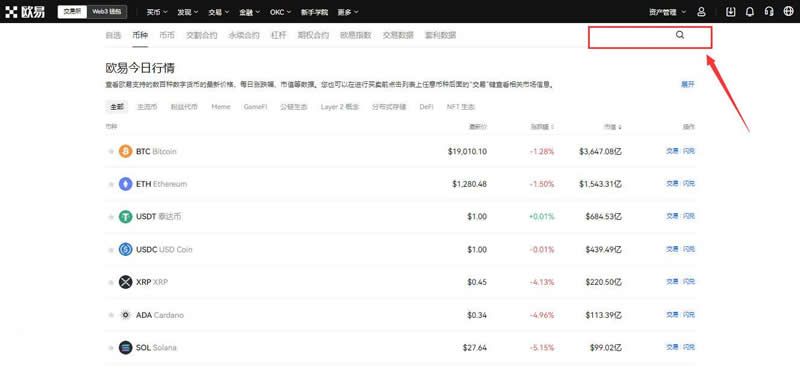Expand the 金融 dropdown menu

249,12
